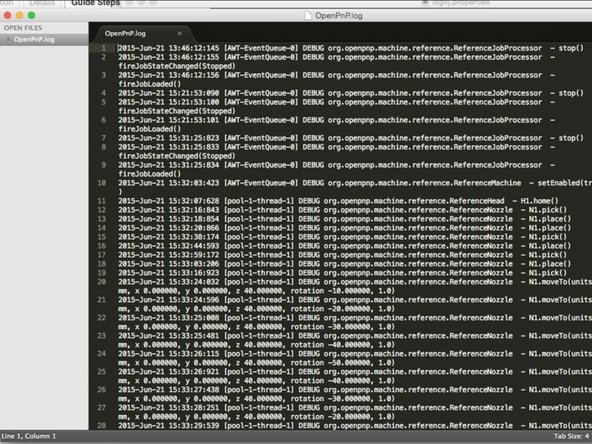Click the OPEN FILES sidebar header

coord(23,28)
